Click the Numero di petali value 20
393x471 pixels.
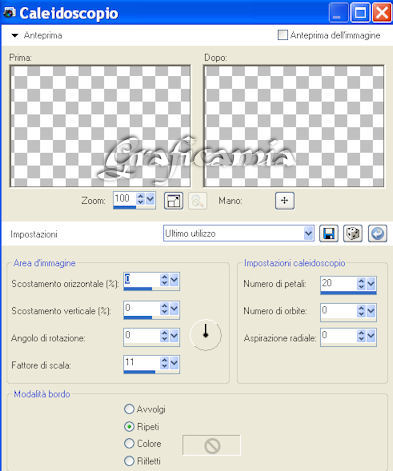(x=327, y=283)
